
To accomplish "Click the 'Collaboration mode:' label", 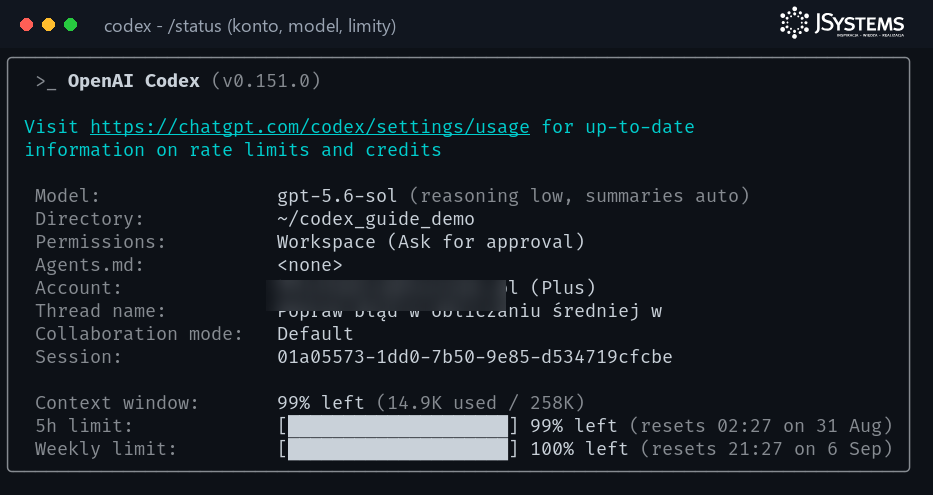I will coord(139,334).
